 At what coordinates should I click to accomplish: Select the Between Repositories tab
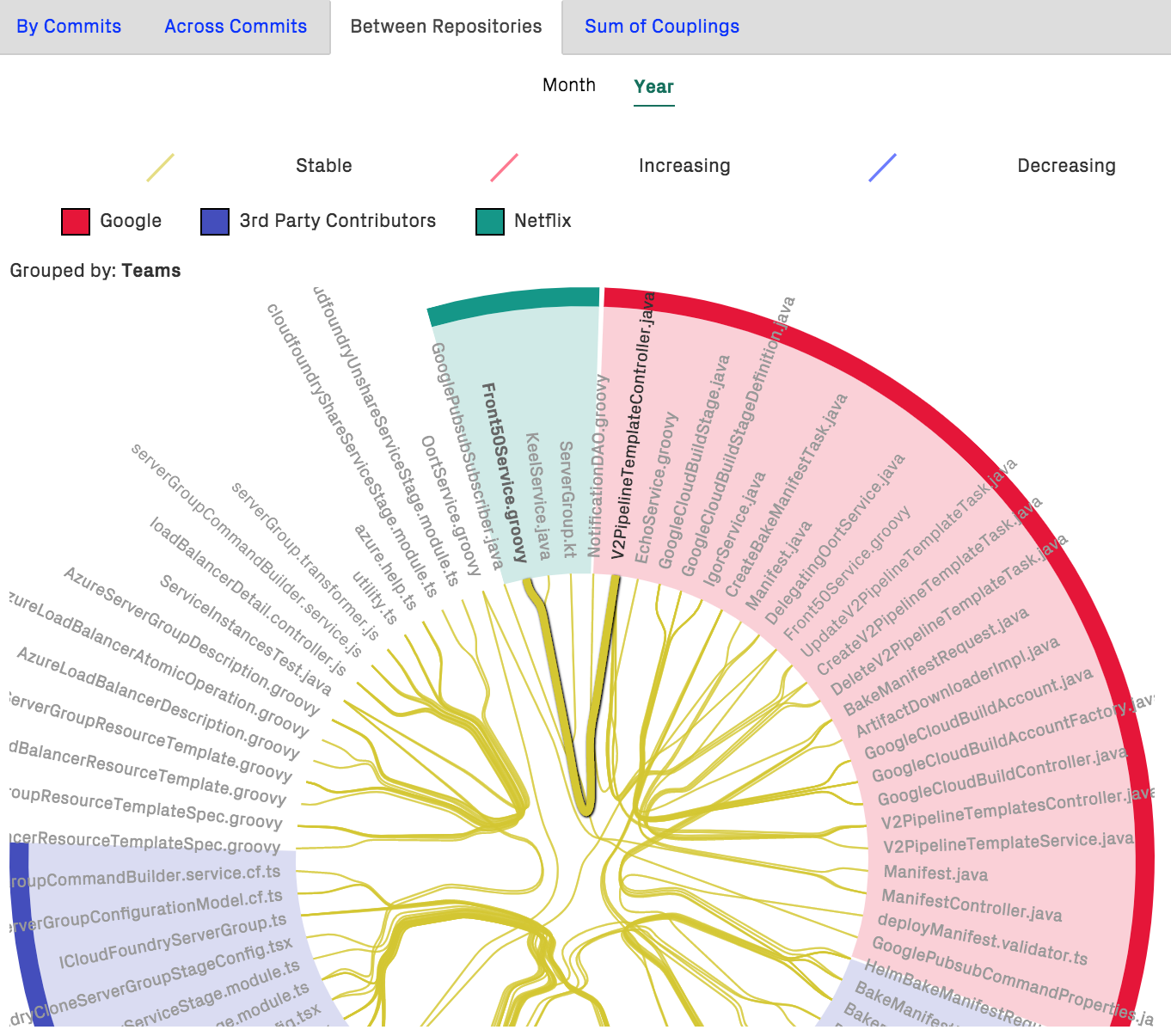446,27
